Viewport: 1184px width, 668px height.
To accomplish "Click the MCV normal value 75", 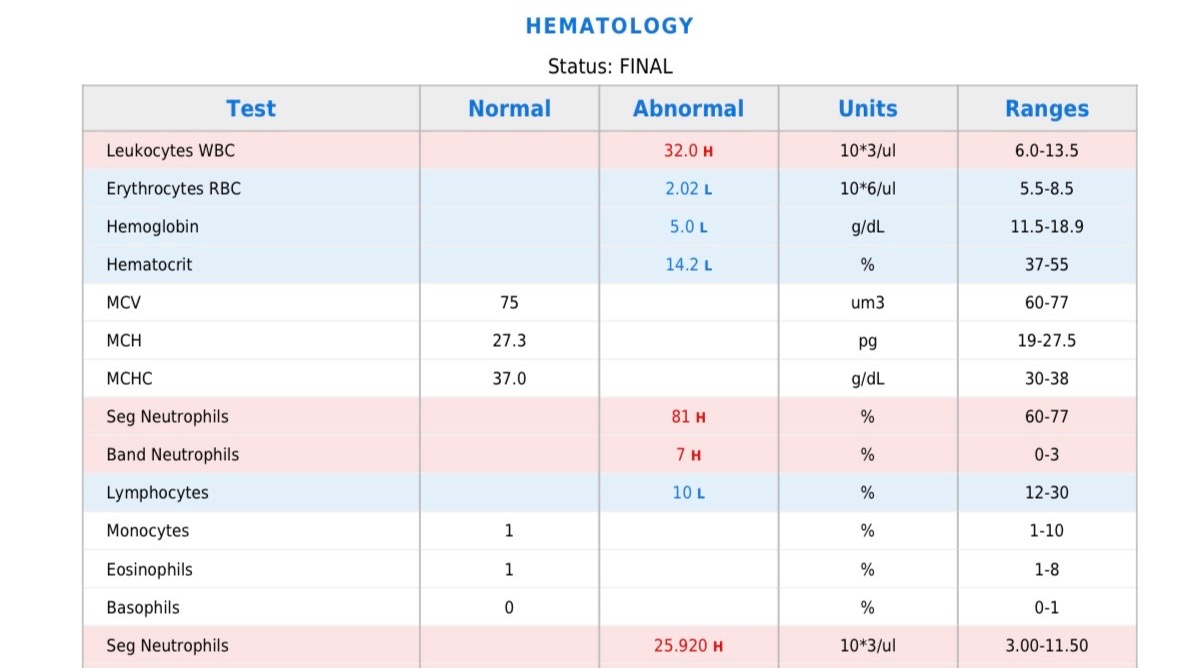I will click(509, 303).
